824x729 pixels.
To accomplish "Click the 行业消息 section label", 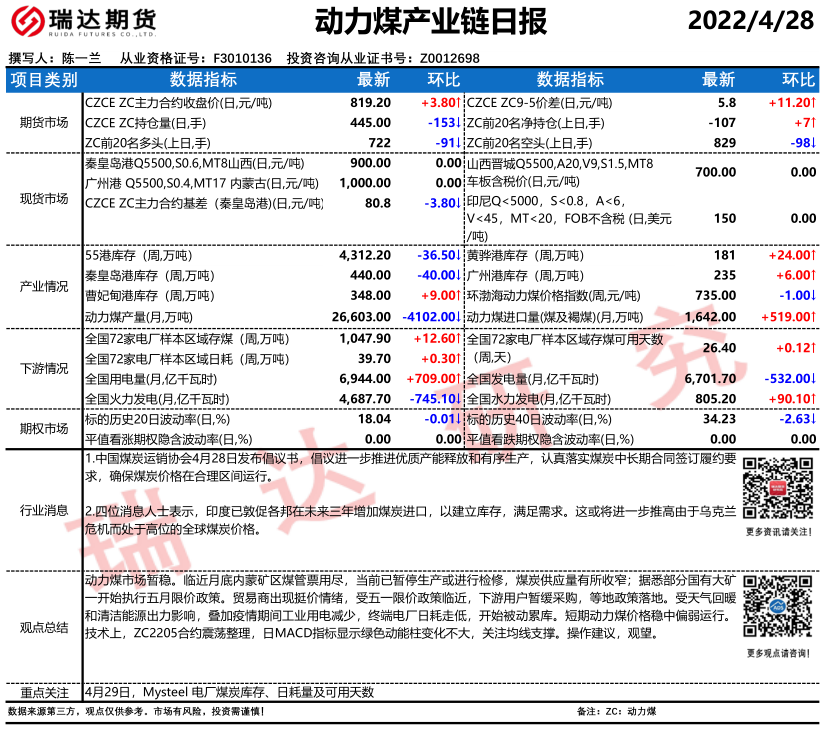I will [x=44, y=510].
